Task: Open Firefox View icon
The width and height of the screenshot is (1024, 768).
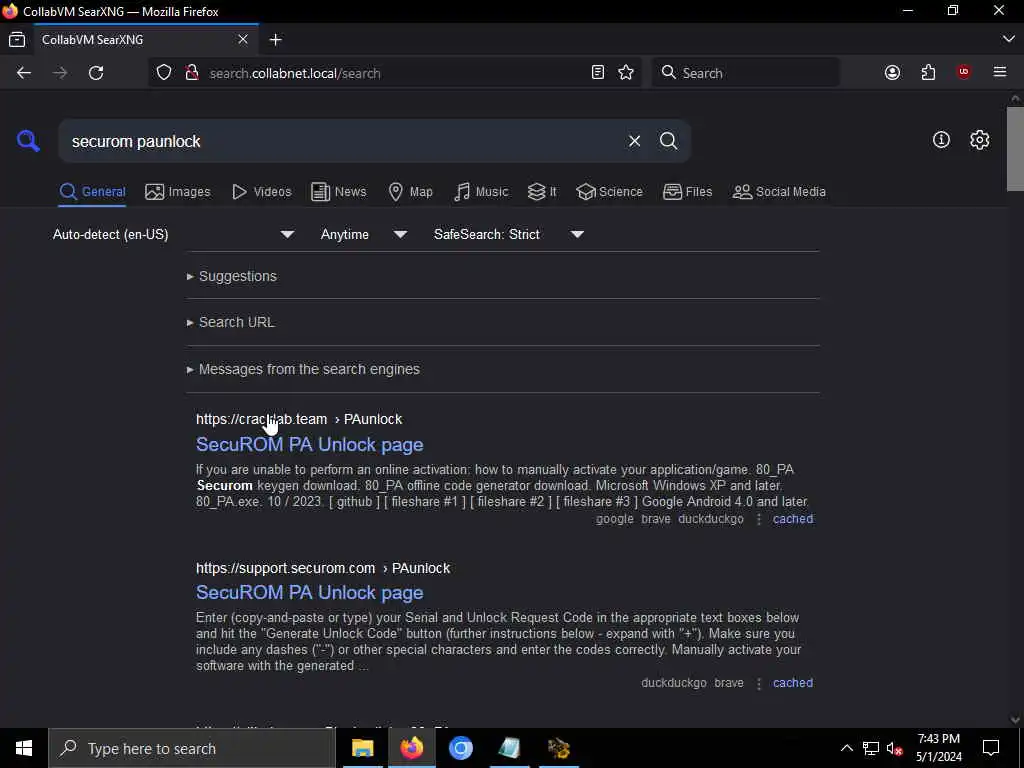Action: (17, 40)
